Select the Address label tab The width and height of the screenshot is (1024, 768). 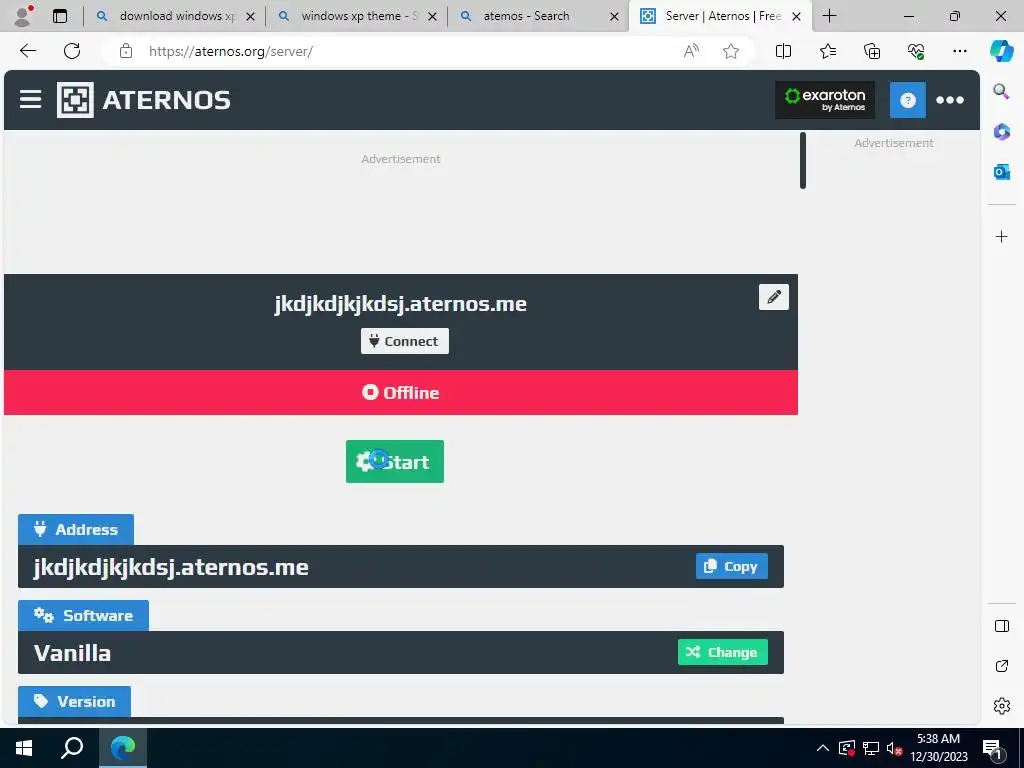76,530
